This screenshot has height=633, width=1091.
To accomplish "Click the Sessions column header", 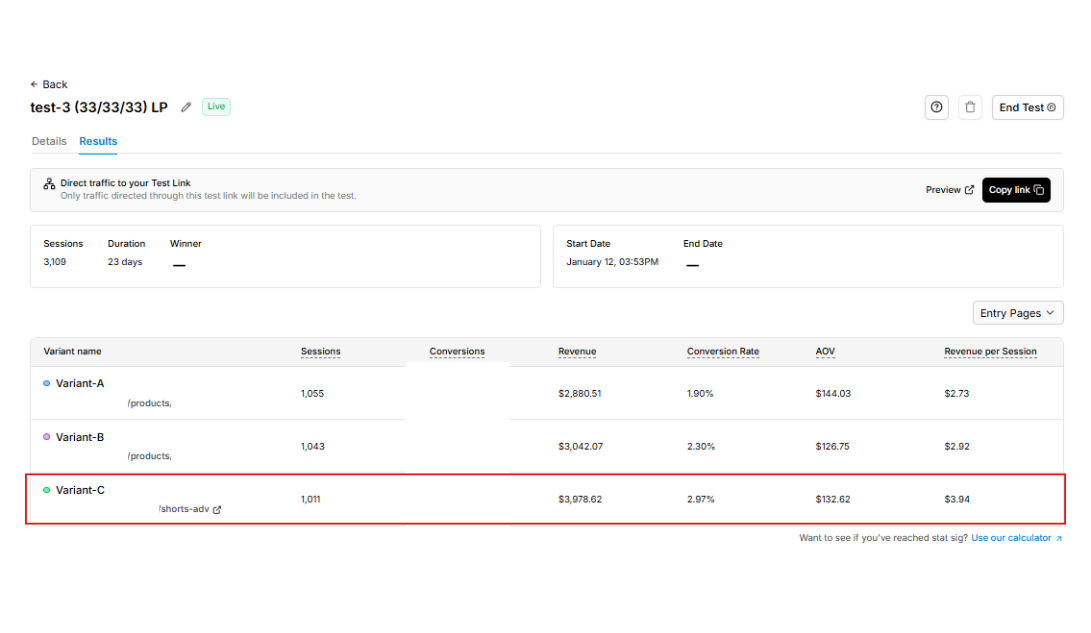I will coord(320,352).
